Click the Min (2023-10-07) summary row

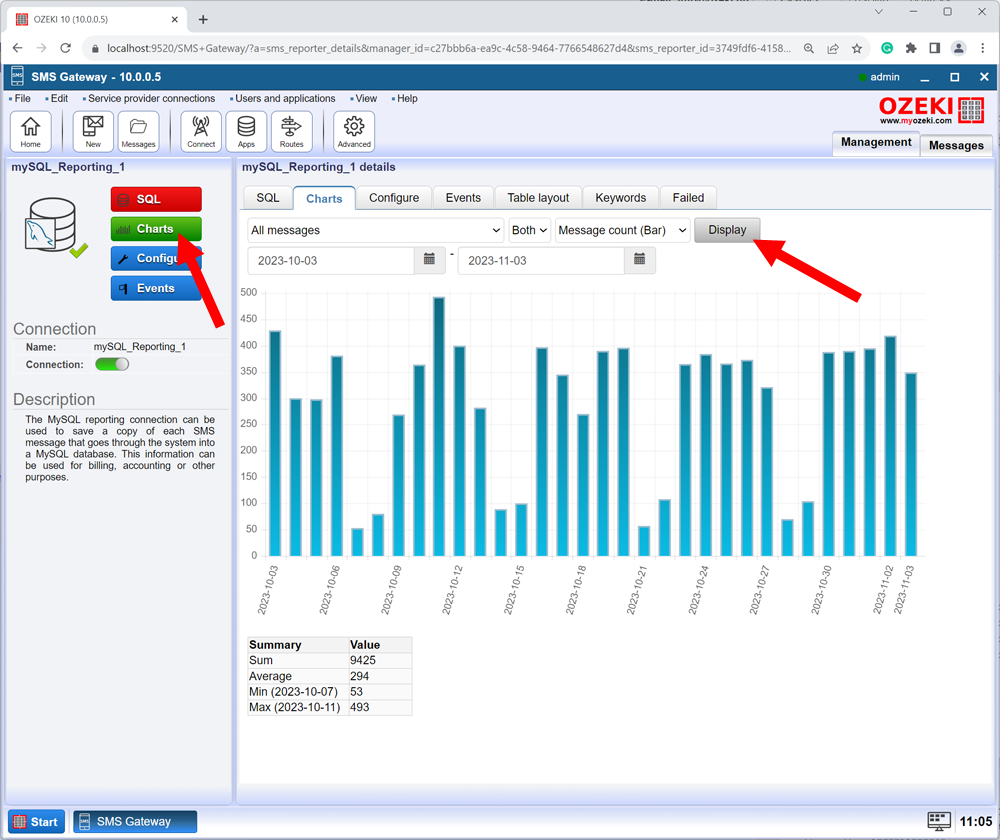[x=330, y=691]
